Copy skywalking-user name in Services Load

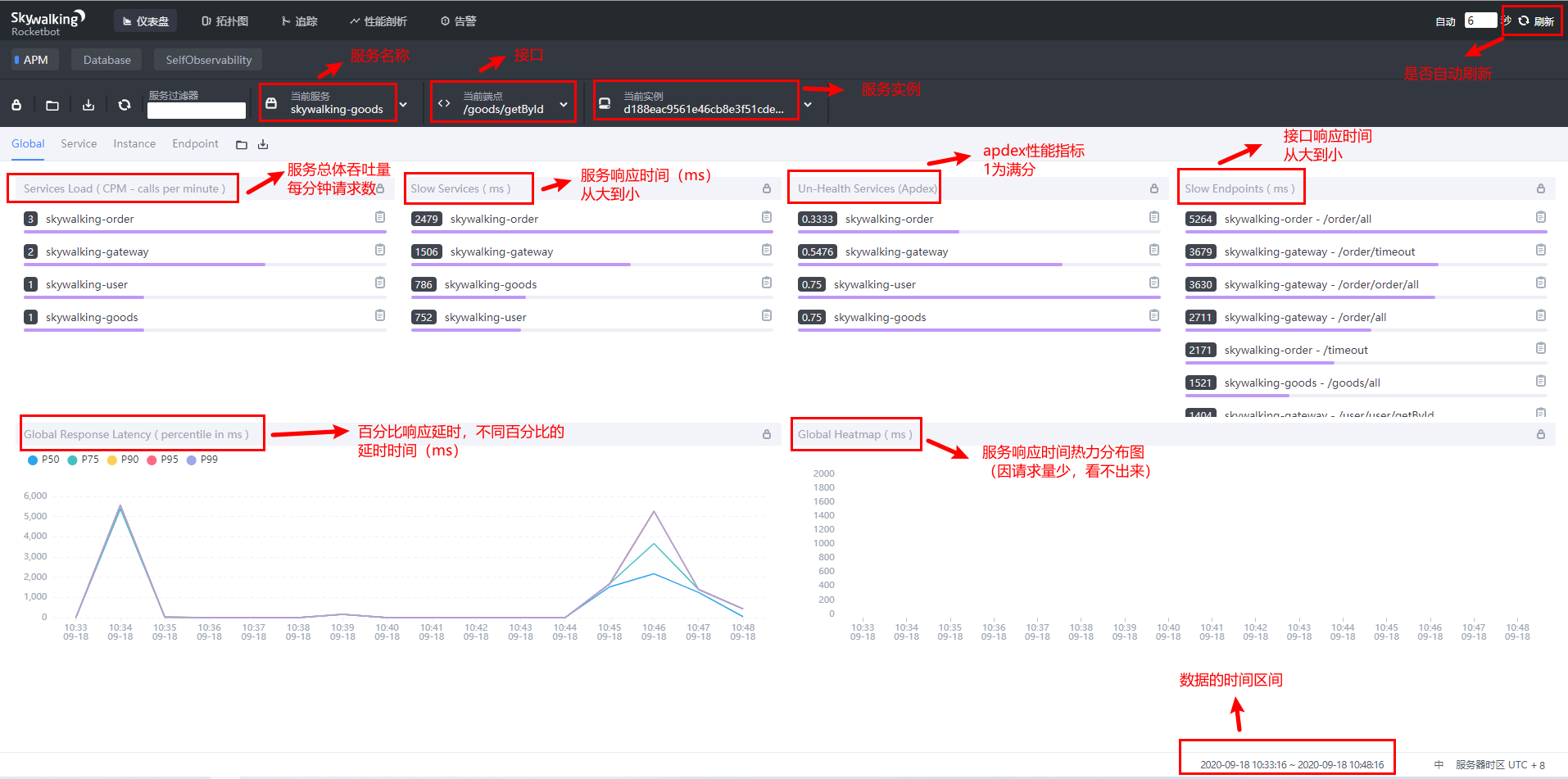(380, 283)
